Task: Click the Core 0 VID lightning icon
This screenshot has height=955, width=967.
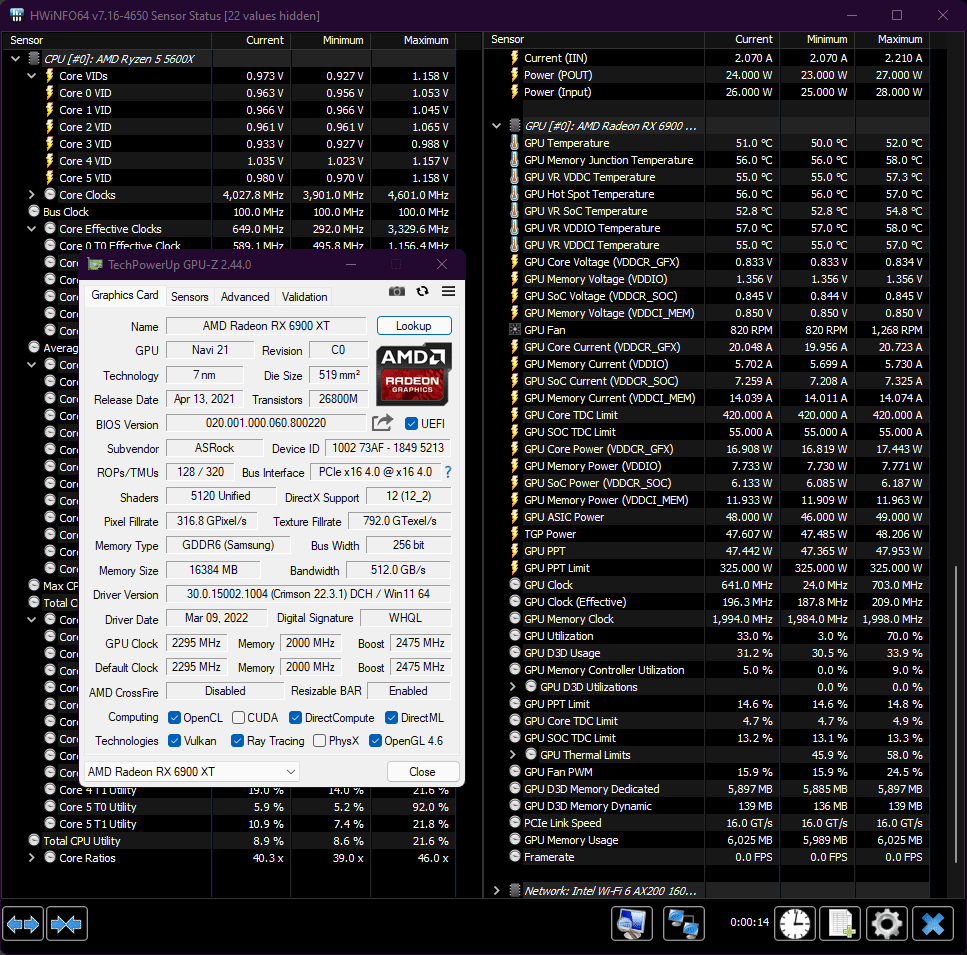Action: pyautogui.click(x=50, y=92)
